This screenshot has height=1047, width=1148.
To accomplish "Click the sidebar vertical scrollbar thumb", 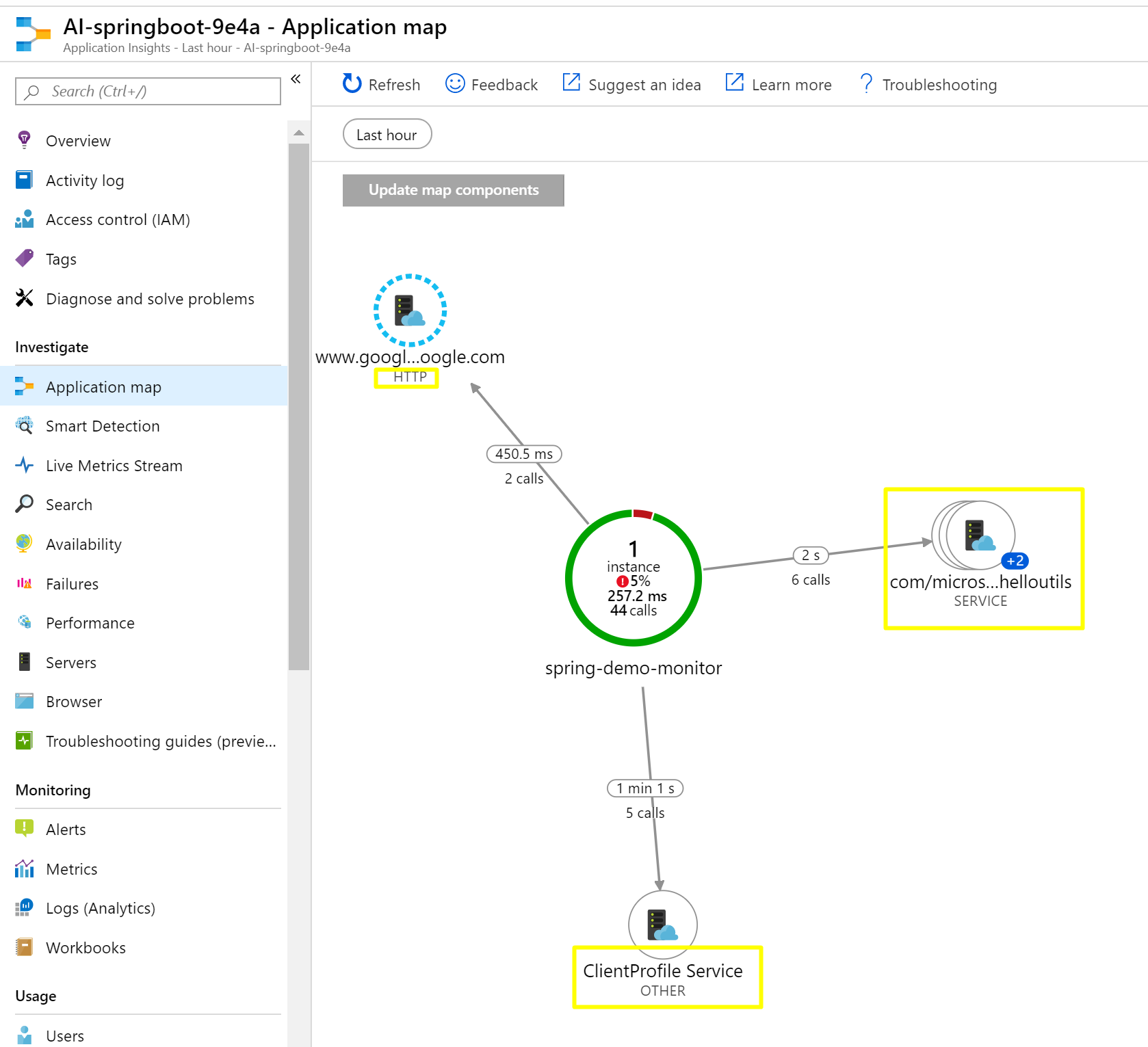I will (299, 407).
